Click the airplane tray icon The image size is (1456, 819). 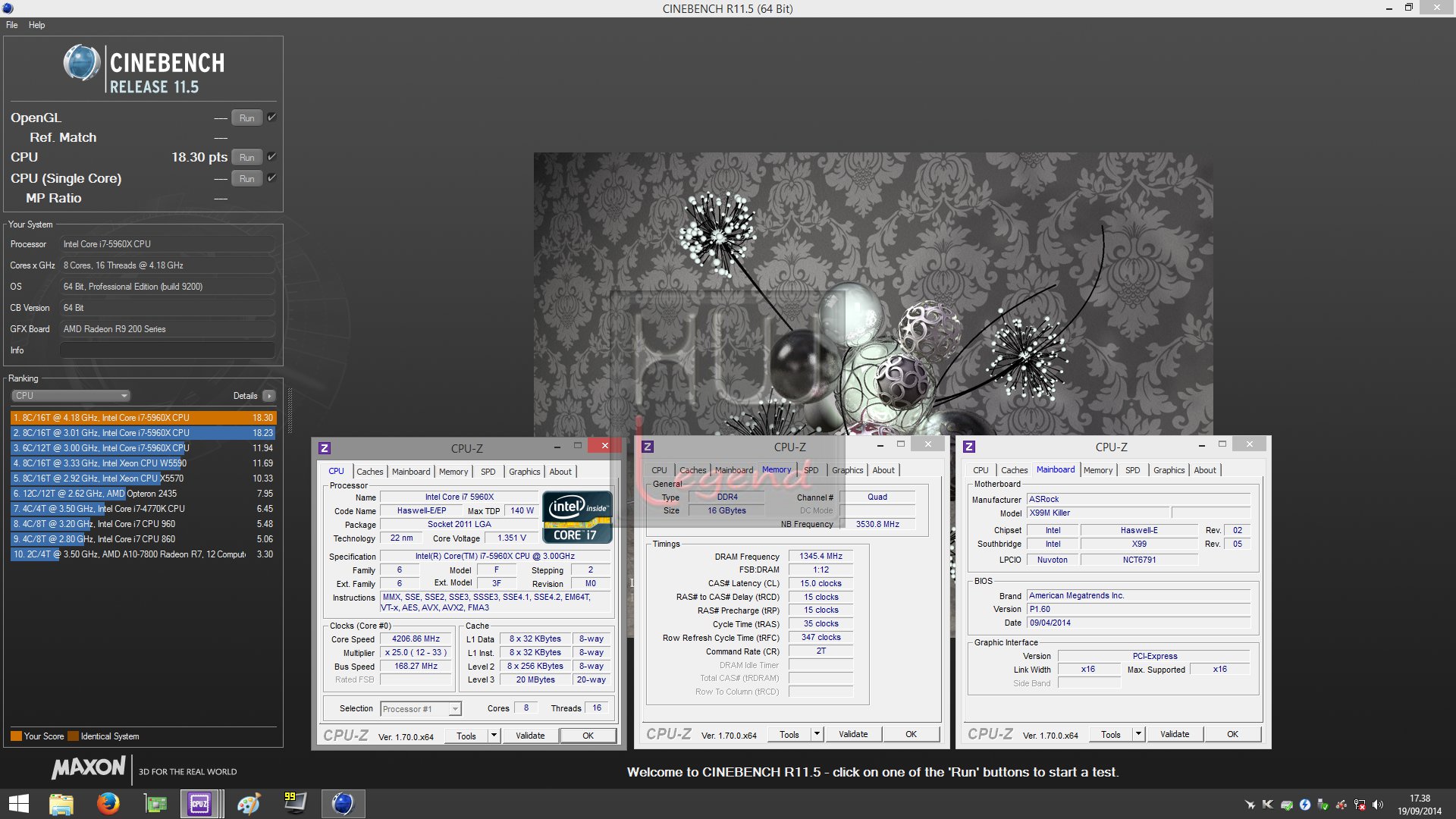click(x=1250, y=805)
